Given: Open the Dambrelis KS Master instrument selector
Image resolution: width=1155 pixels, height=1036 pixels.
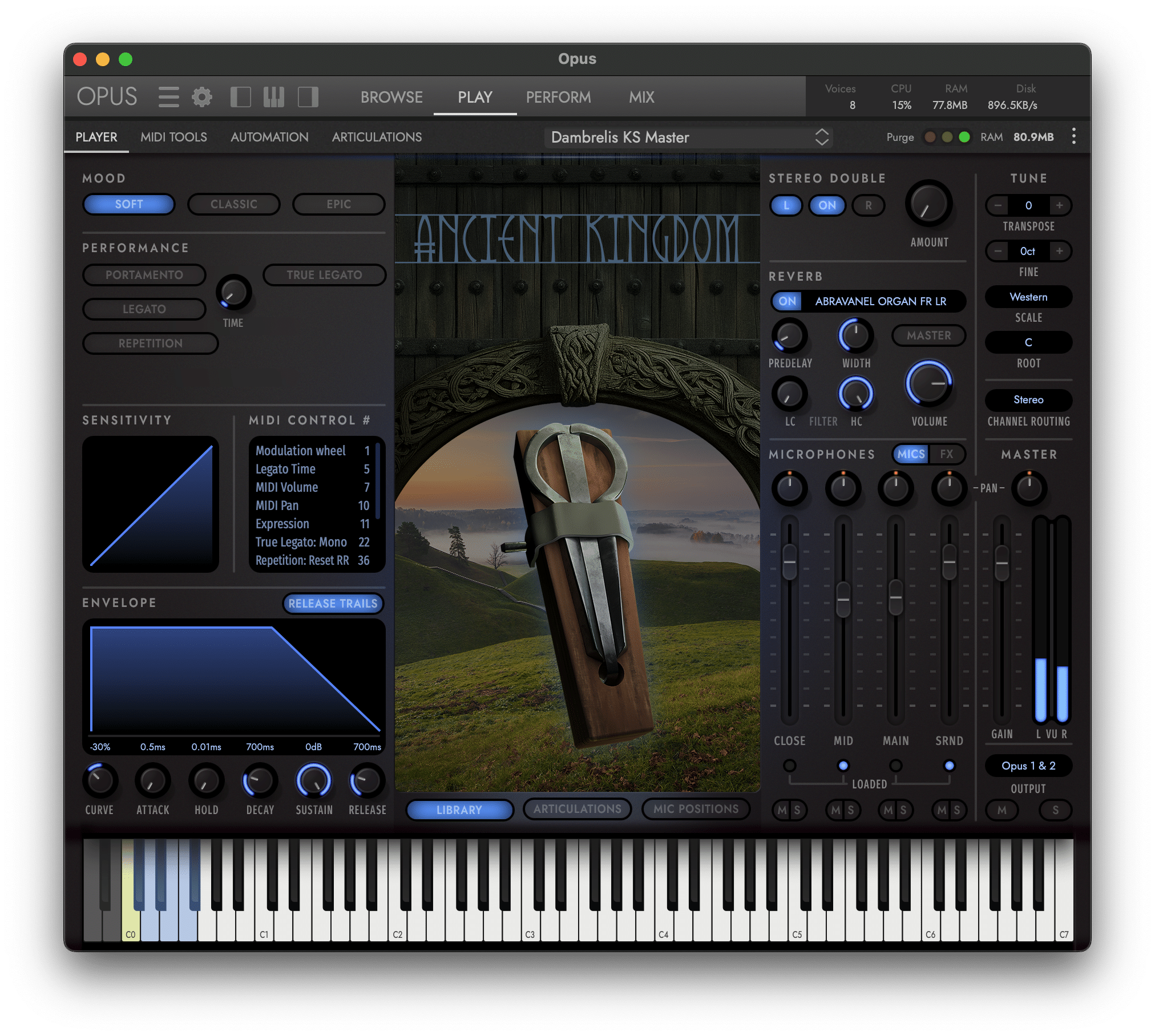Looking at the screenshot, I should tap(689, 137).
